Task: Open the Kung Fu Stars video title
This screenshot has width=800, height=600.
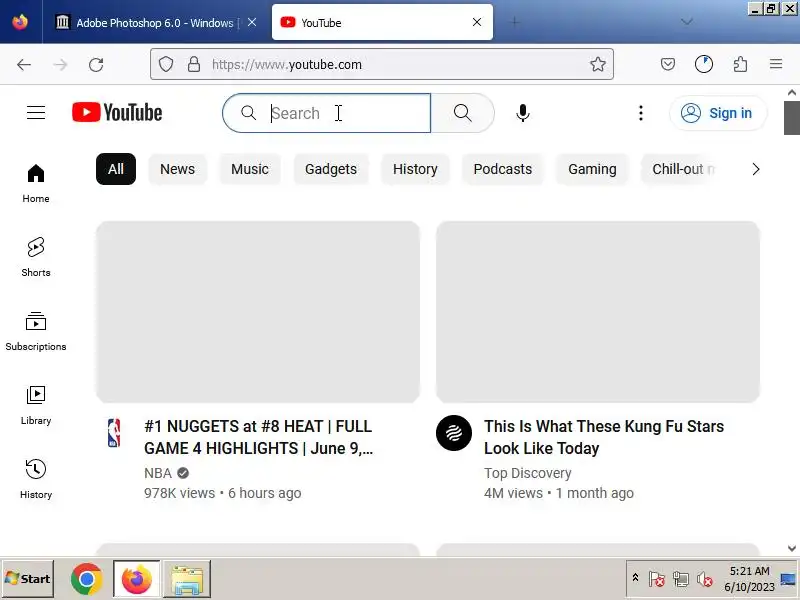Action: [604, 437]
